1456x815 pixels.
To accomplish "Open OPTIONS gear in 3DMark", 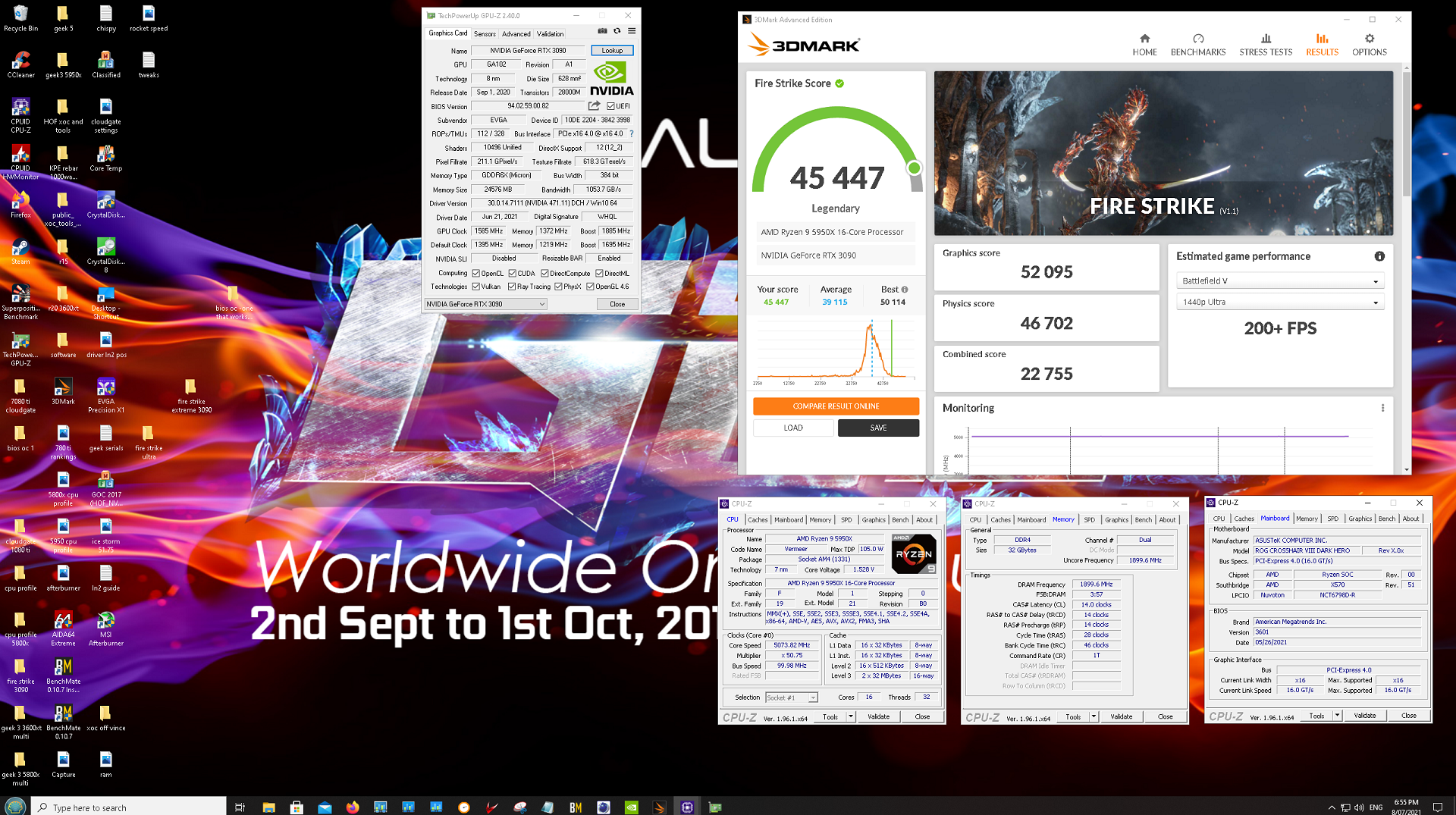I will click(1370, 45).
